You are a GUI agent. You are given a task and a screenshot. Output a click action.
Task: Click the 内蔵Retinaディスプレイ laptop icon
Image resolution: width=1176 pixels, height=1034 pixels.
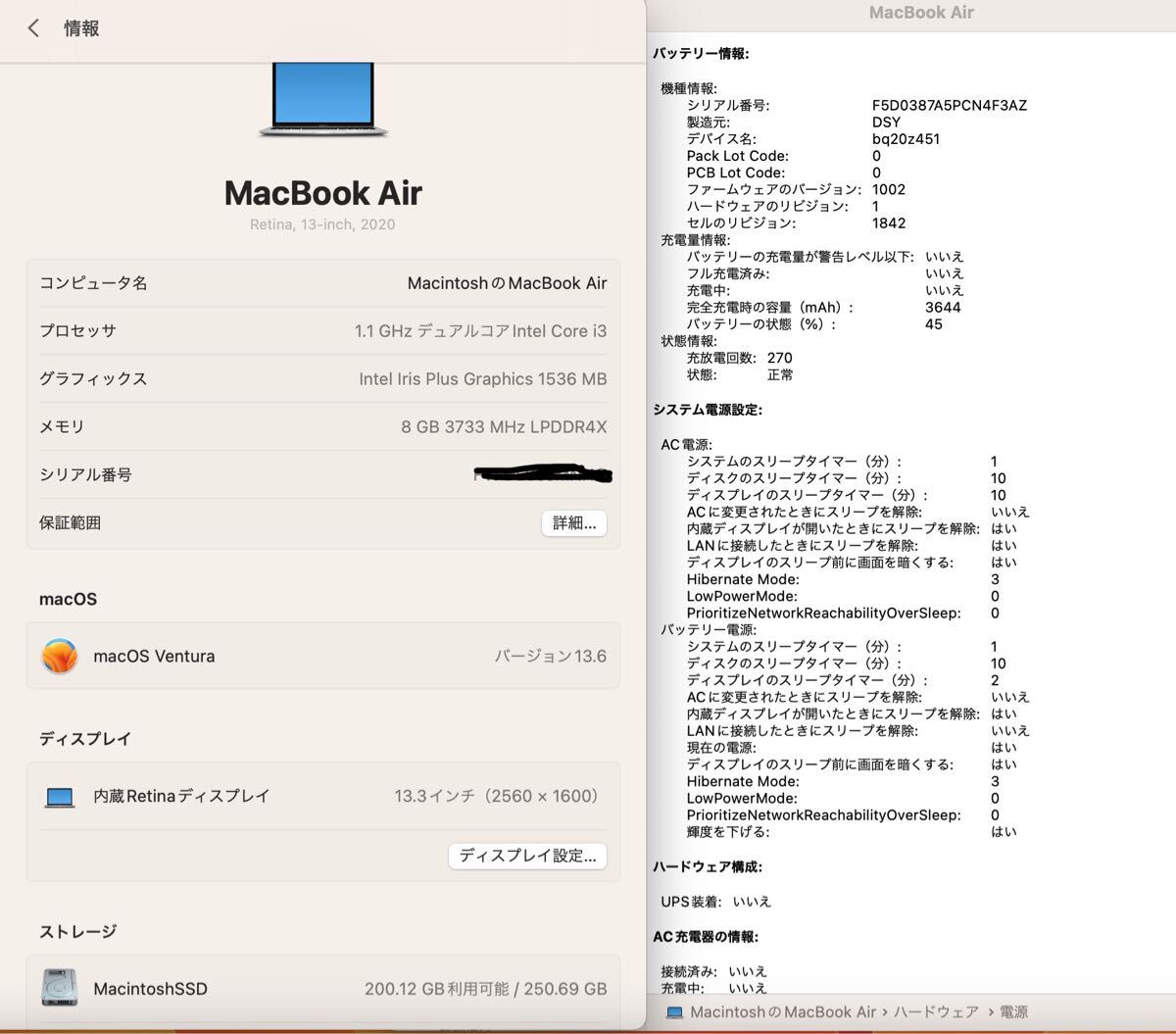click(x=60, y=797)
